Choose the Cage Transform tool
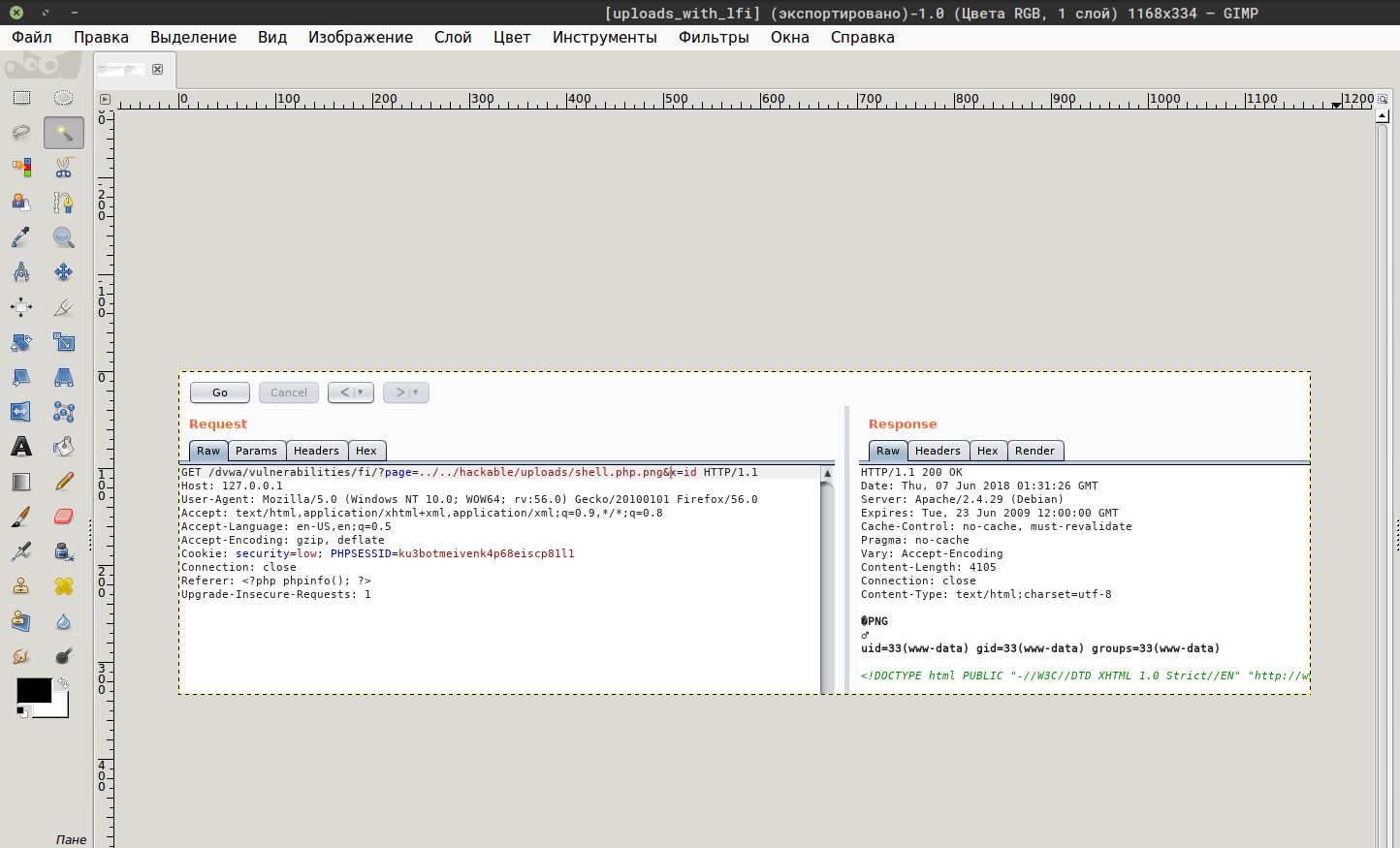This screenshot has width=1400, height=848. click(x=64, y=412)
